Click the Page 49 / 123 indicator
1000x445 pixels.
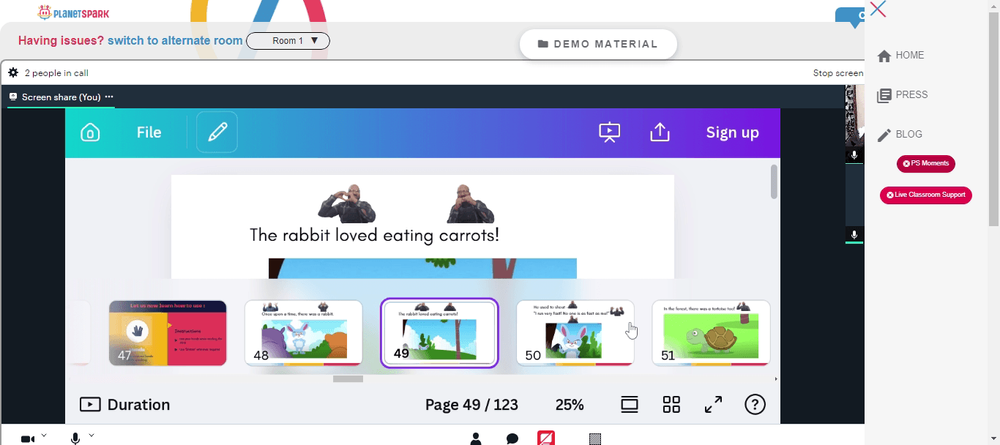point(471,405)
